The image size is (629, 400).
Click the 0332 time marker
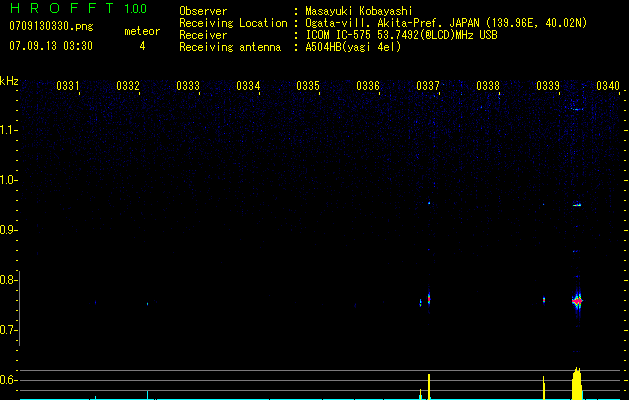point(128,86)
